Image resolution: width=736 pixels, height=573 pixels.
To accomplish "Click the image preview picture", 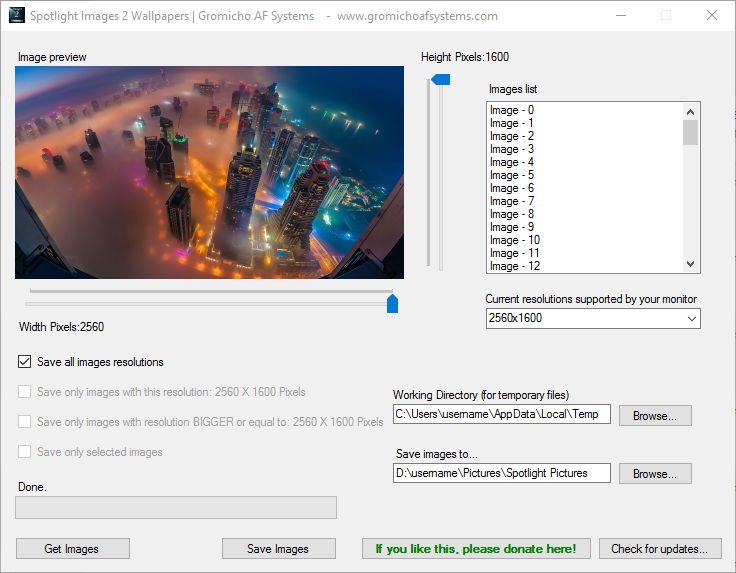I will click(x=209, y=172).
